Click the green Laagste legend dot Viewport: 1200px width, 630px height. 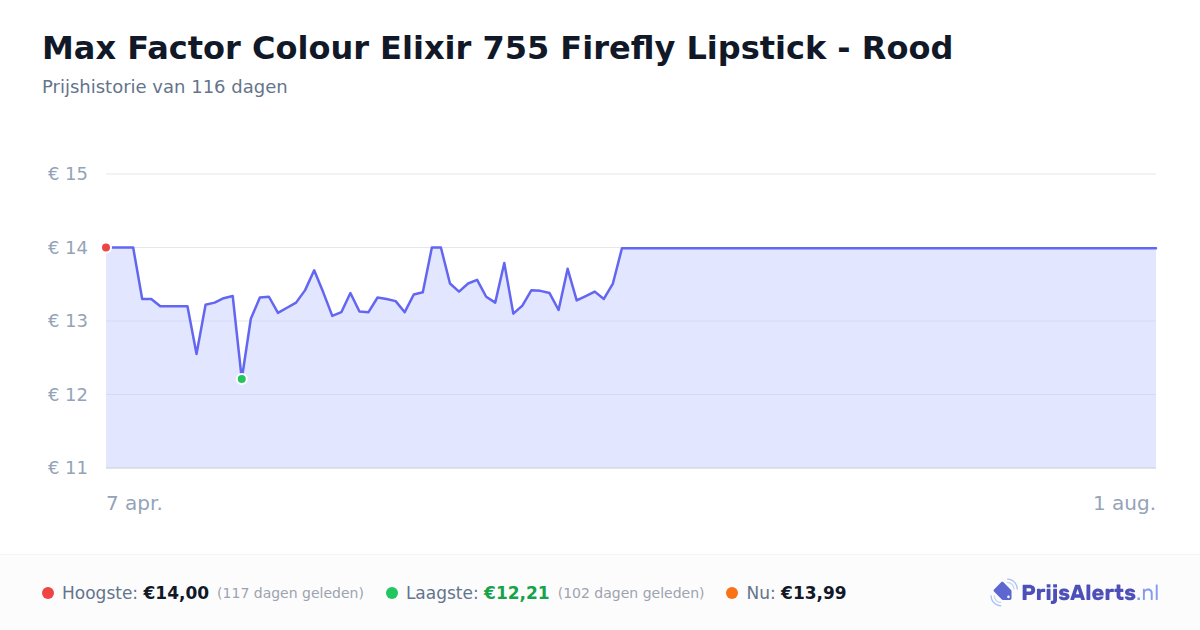click(x=392, y=593)
